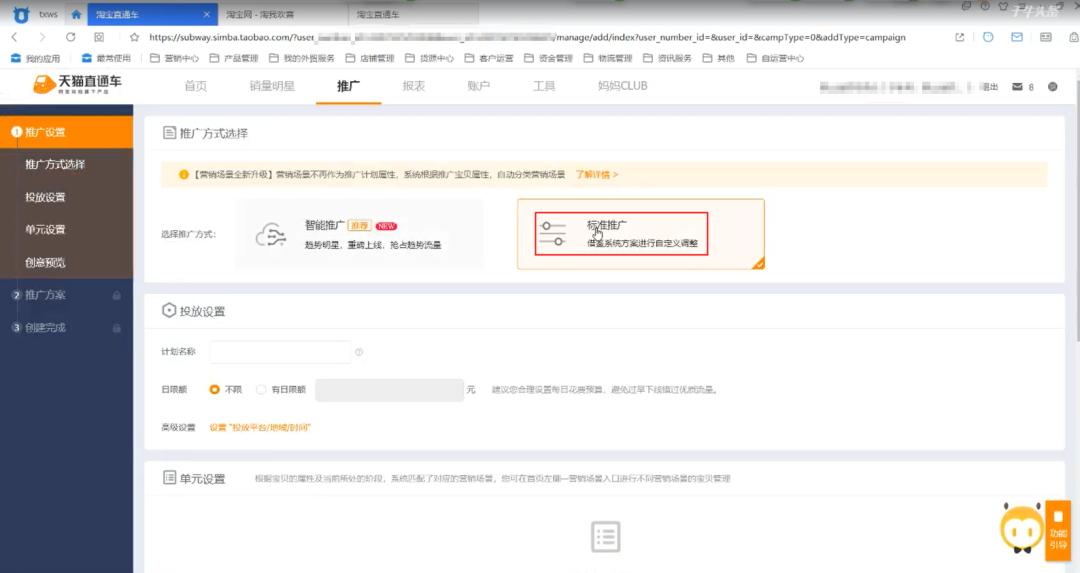The width and height of the screenshot is (1080, 573).
Task: Click the browser logo icon at top-left
Action: click(x=21, y=14)
